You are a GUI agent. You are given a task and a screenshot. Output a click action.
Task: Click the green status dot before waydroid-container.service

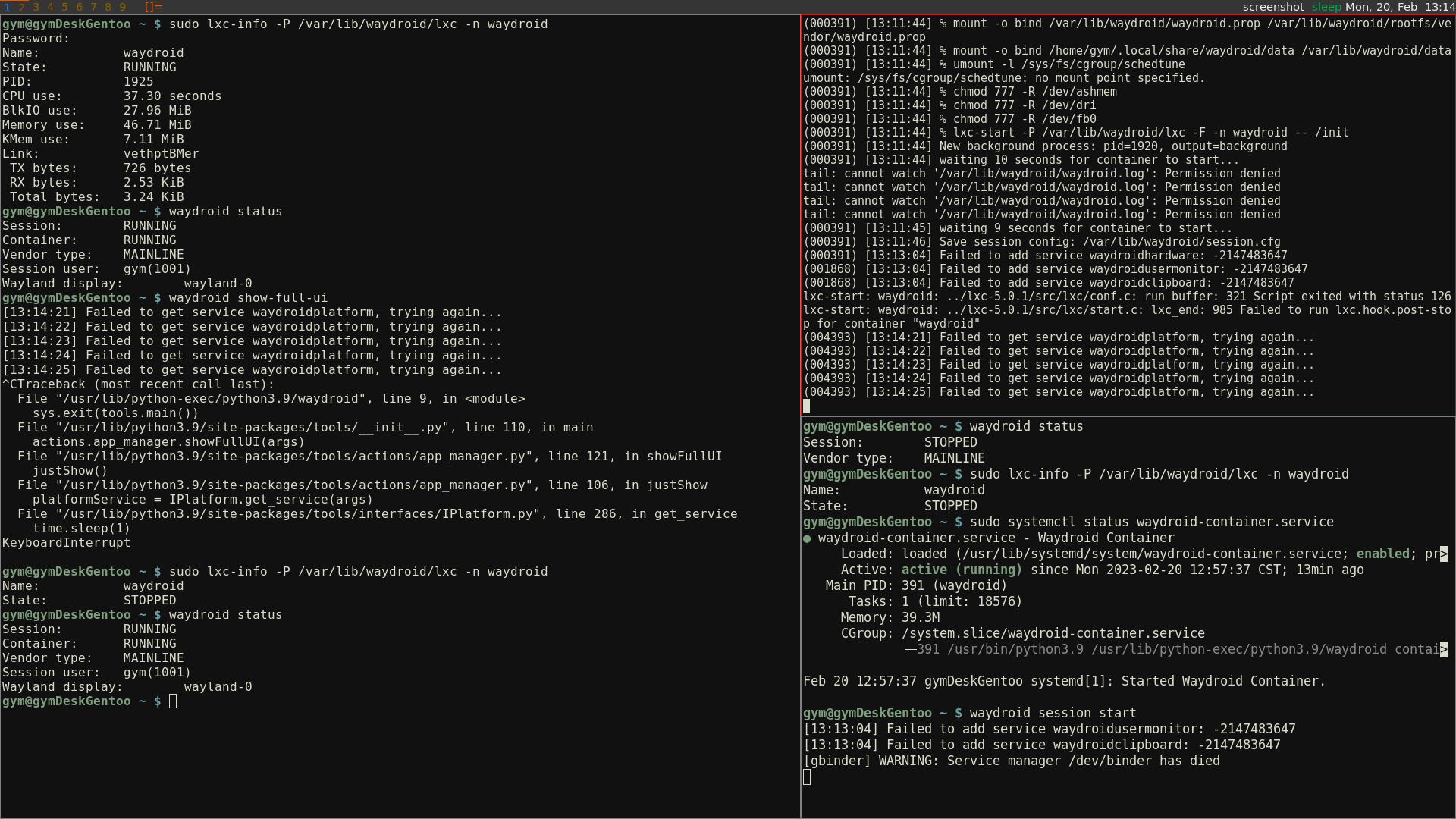point(807,538)
